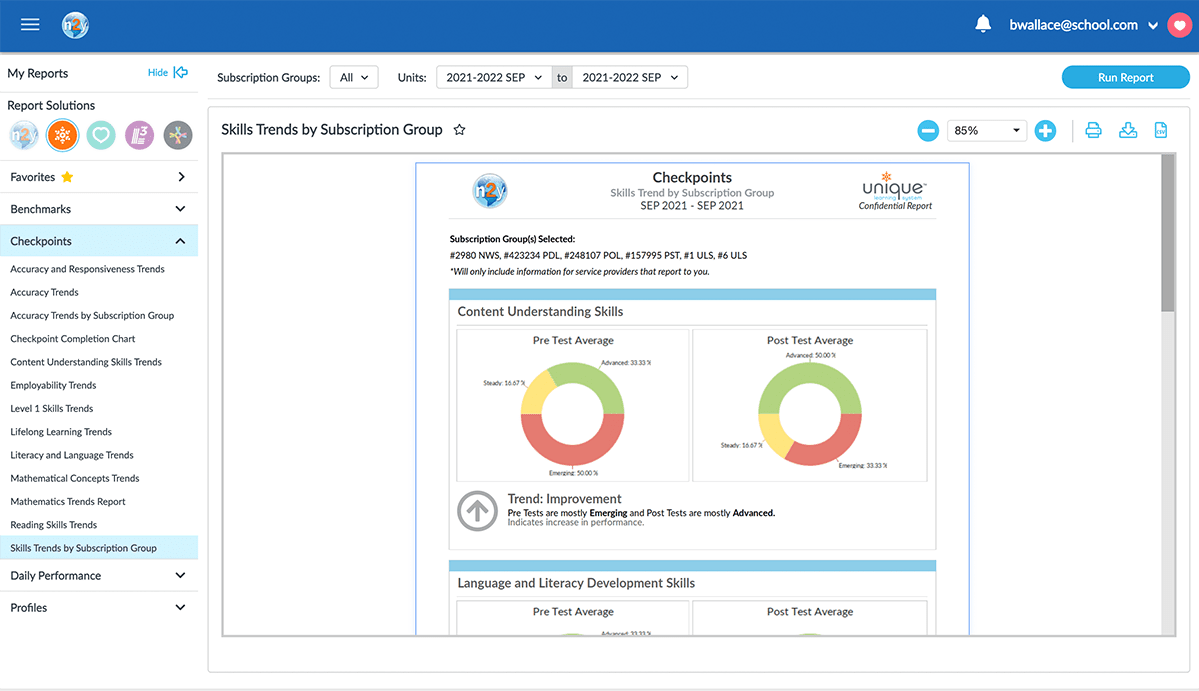Zoom in with the plus button

[1045, 131]
